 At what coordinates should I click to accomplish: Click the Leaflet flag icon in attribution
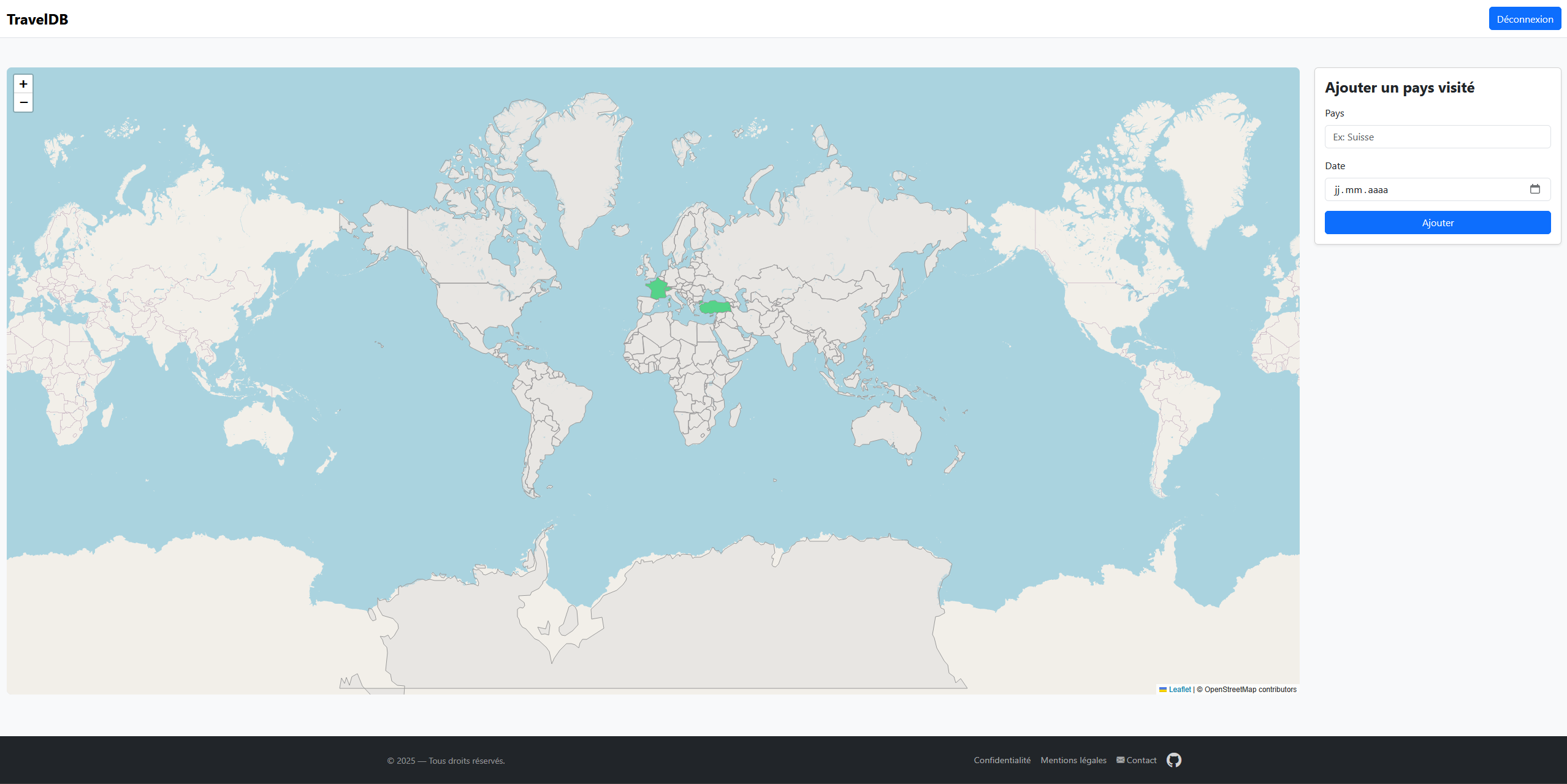[1163, 690]
